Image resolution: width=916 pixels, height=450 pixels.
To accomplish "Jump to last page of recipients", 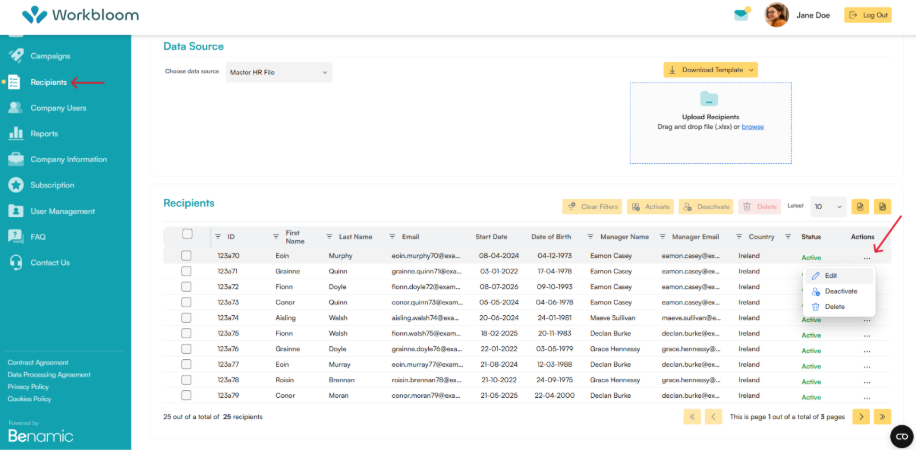I will pos(882,417).
